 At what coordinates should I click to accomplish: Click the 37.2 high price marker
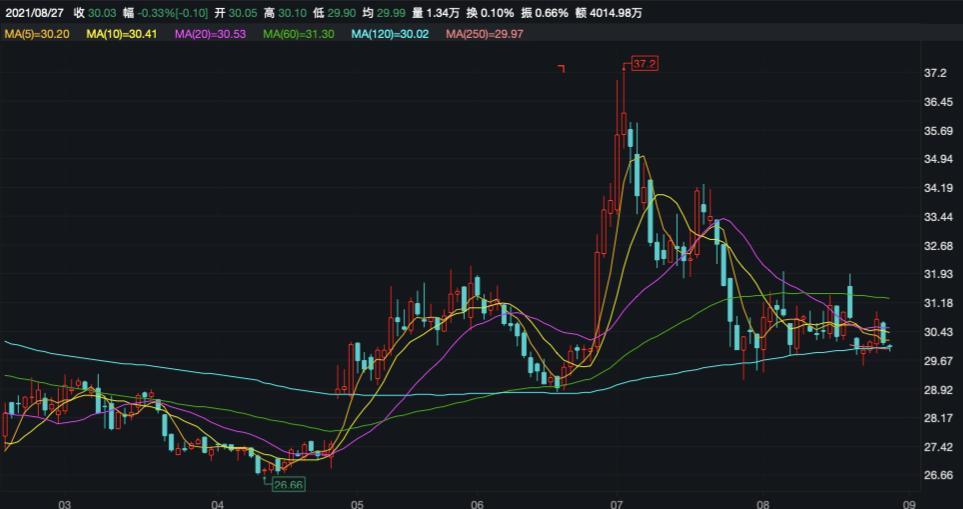pos(642,64)
